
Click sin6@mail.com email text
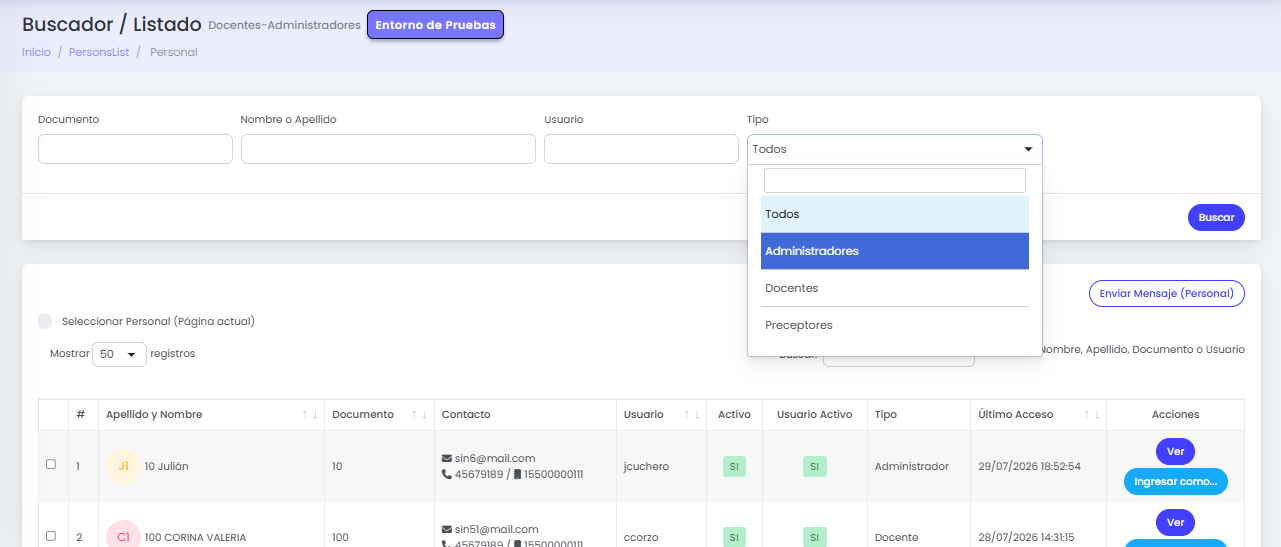(x=495, y=459)
